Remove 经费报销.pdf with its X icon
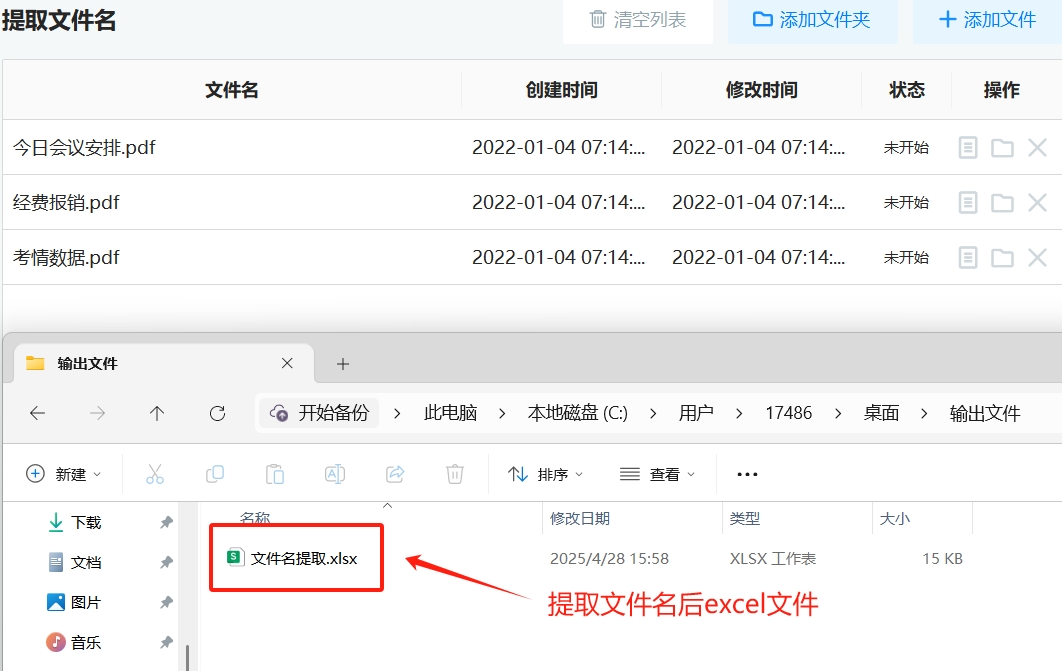1062x671 pixels. (x=1038, y=202)
